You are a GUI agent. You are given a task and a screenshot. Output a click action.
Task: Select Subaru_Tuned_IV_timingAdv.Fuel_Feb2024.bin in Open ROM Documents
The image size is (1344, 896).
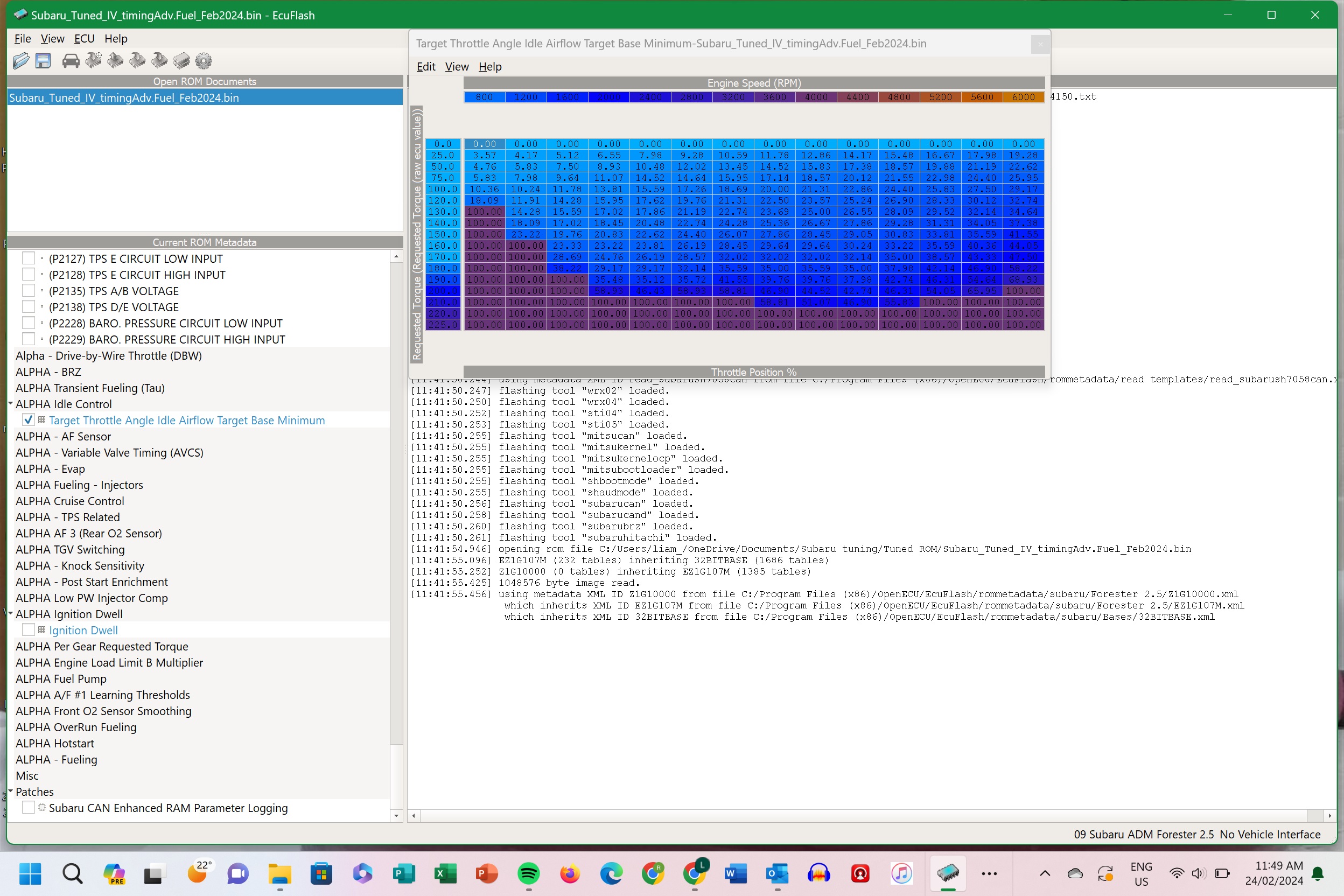(x=124, y=97)
